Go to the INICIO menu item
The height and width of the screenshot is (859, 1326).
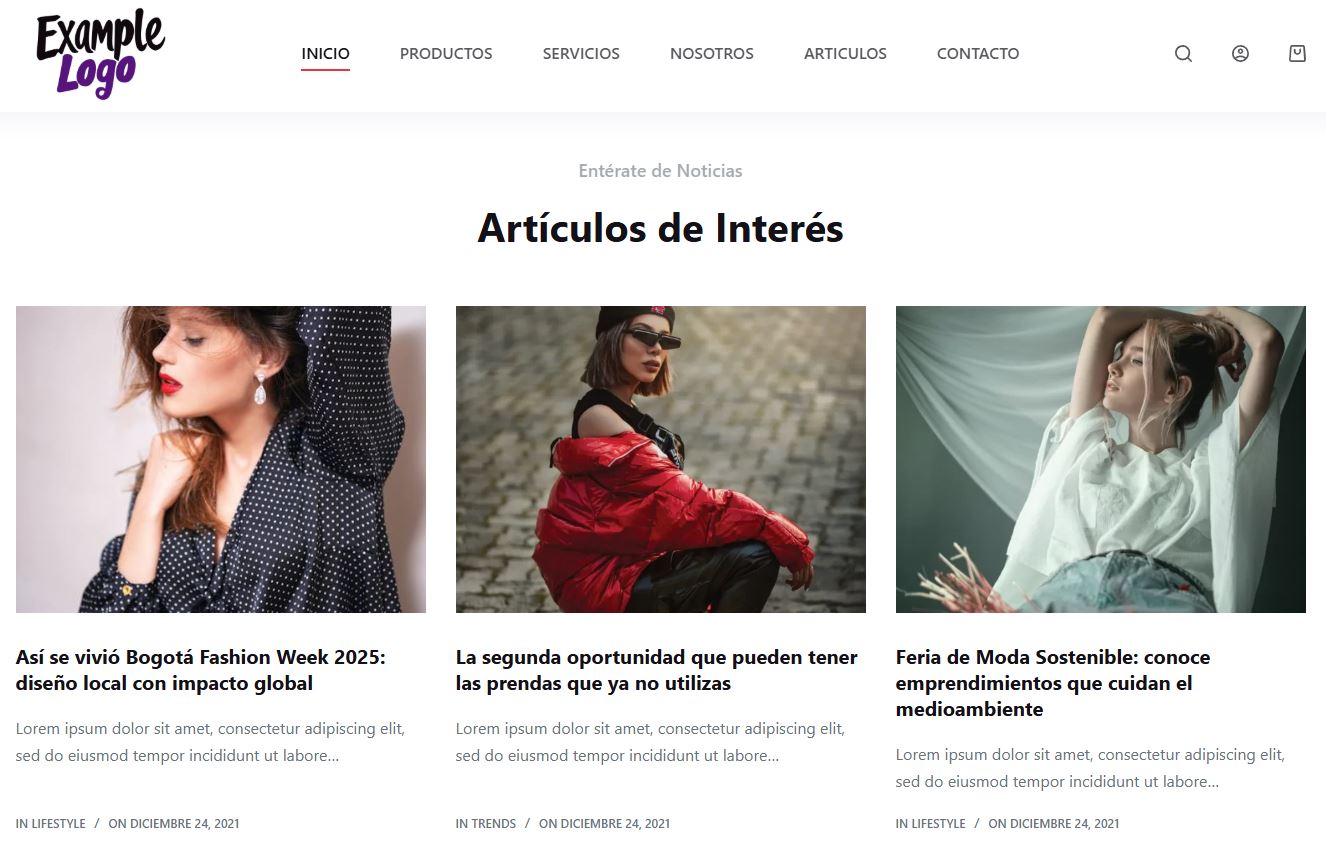pos(326,54)
